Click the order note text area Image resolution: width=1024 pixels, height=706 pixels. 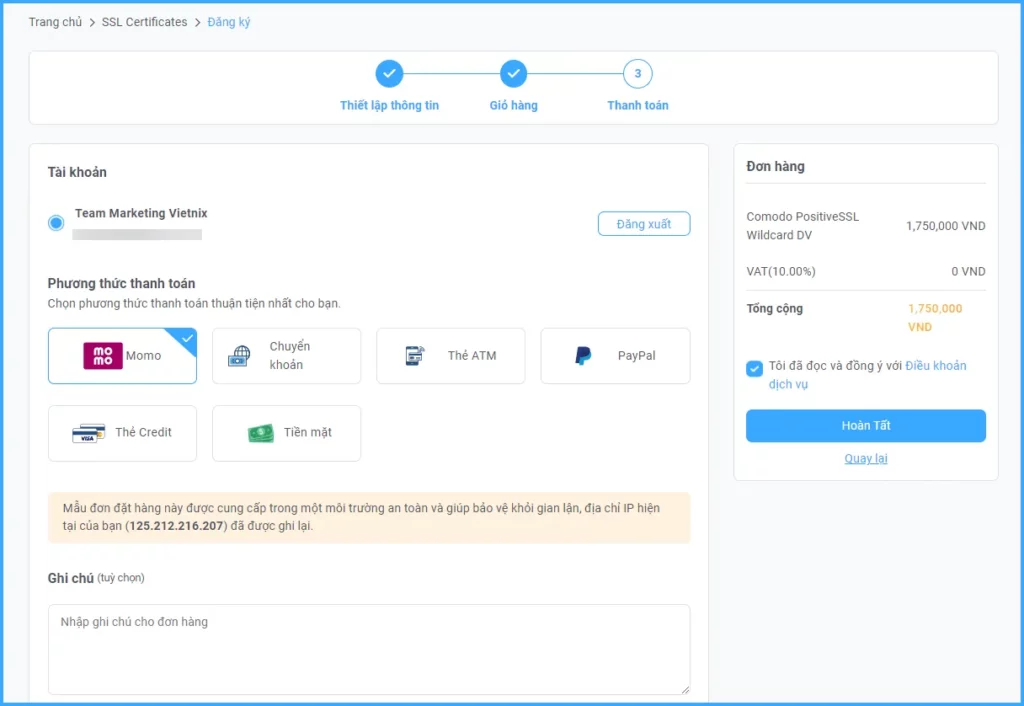368,648
